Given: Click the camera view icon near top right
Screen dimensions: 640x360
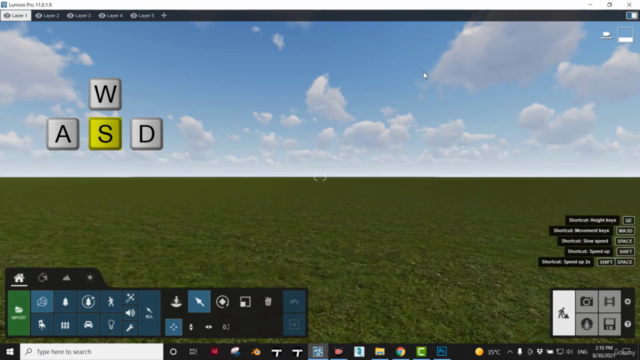Looking at the screenshot, I should pyautogui.click(x=607, y=35).
